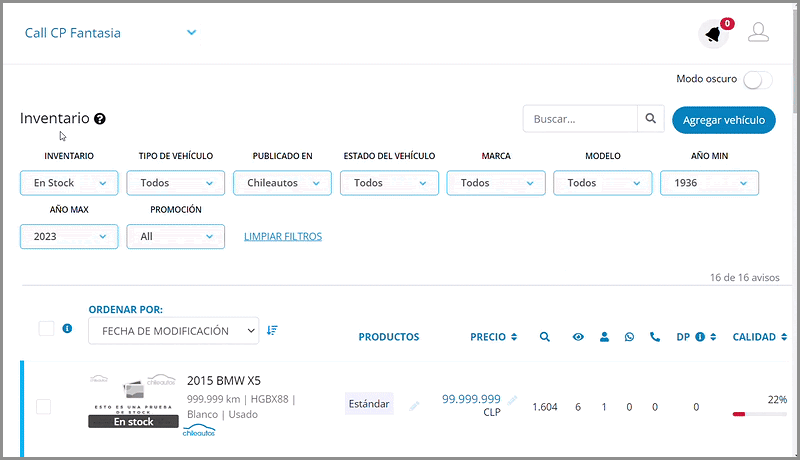The height and width of the screenshot is (460, 800).
Task: Expand the Call CP Fantasia account dropdown
Action: pos(191,33)
